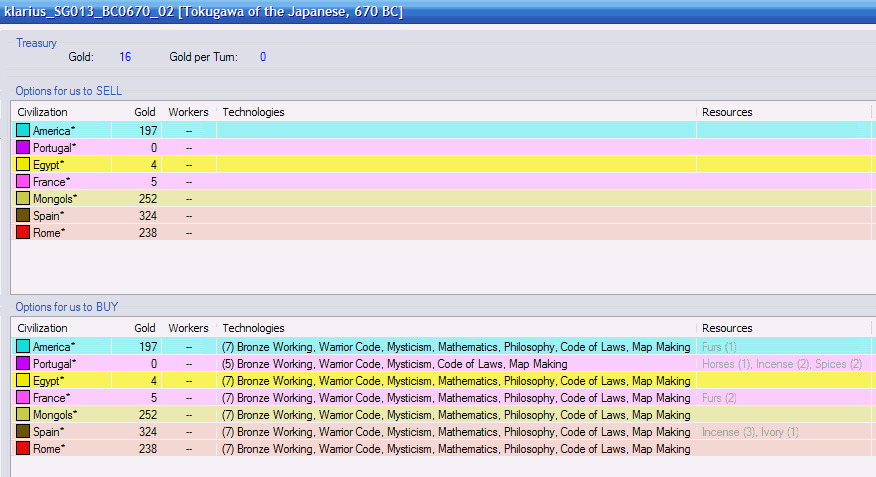876x477 pixels.
Task: Click Rome color swatch in BUY list
Action: point(23,449)
